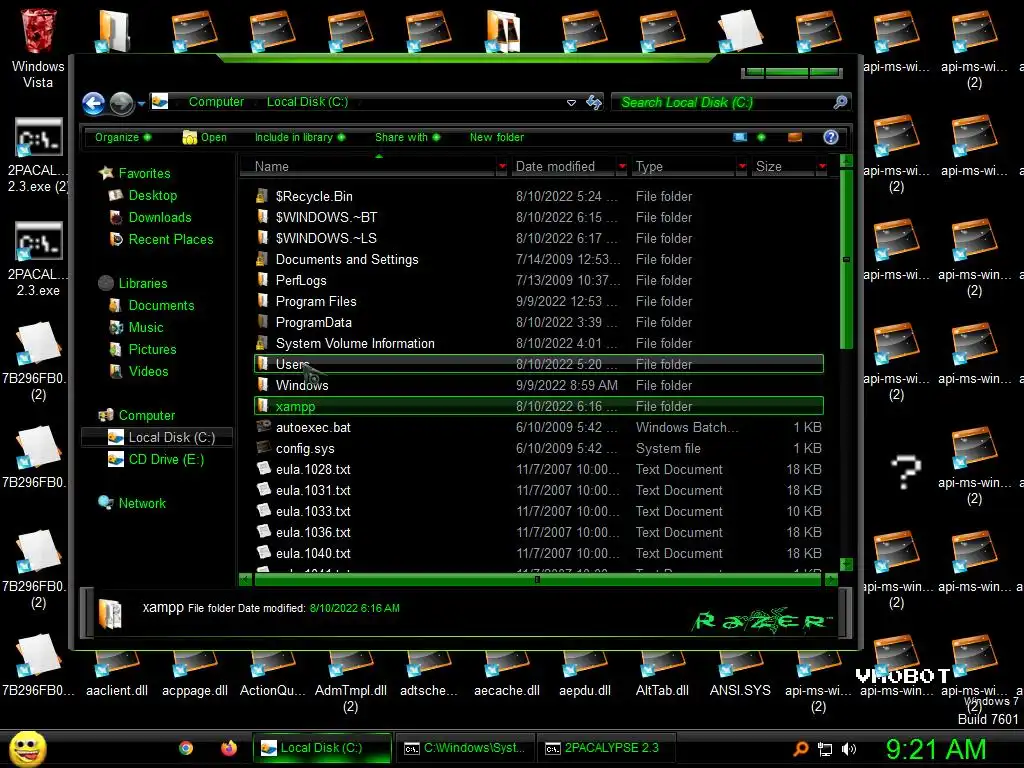The width and height of the screenshot is (1024, 768).
Task: Click the grey Forward arrow button
Action: (x=121, y=103)
